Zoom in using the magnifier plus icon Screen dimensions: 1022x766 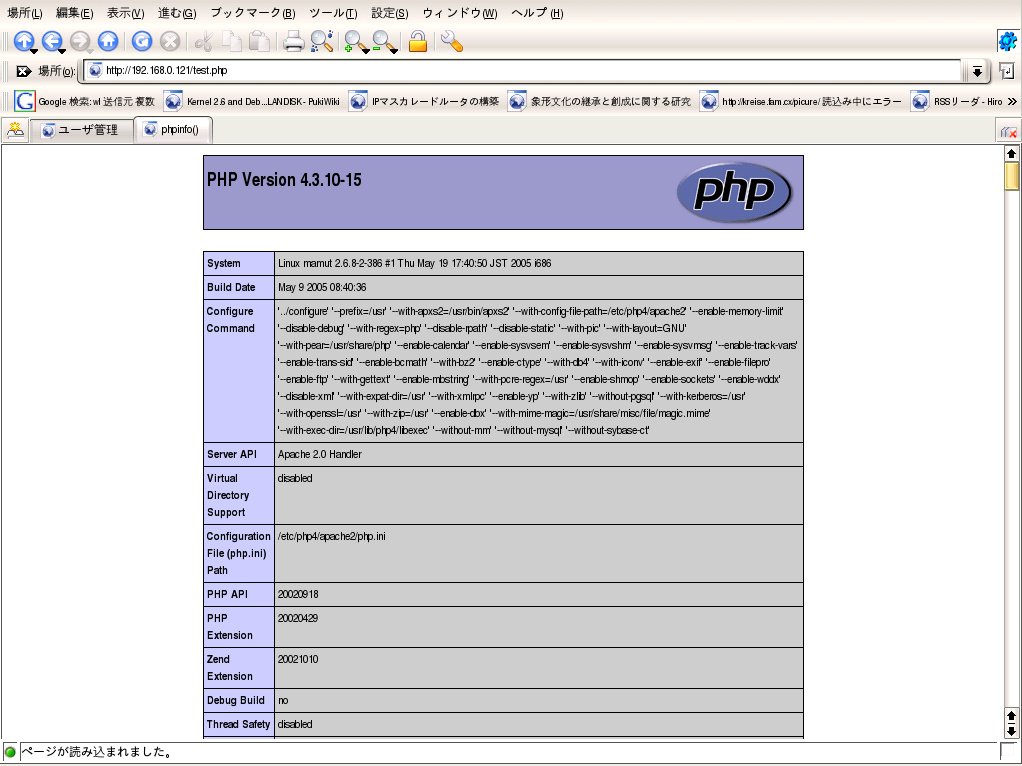354,41
